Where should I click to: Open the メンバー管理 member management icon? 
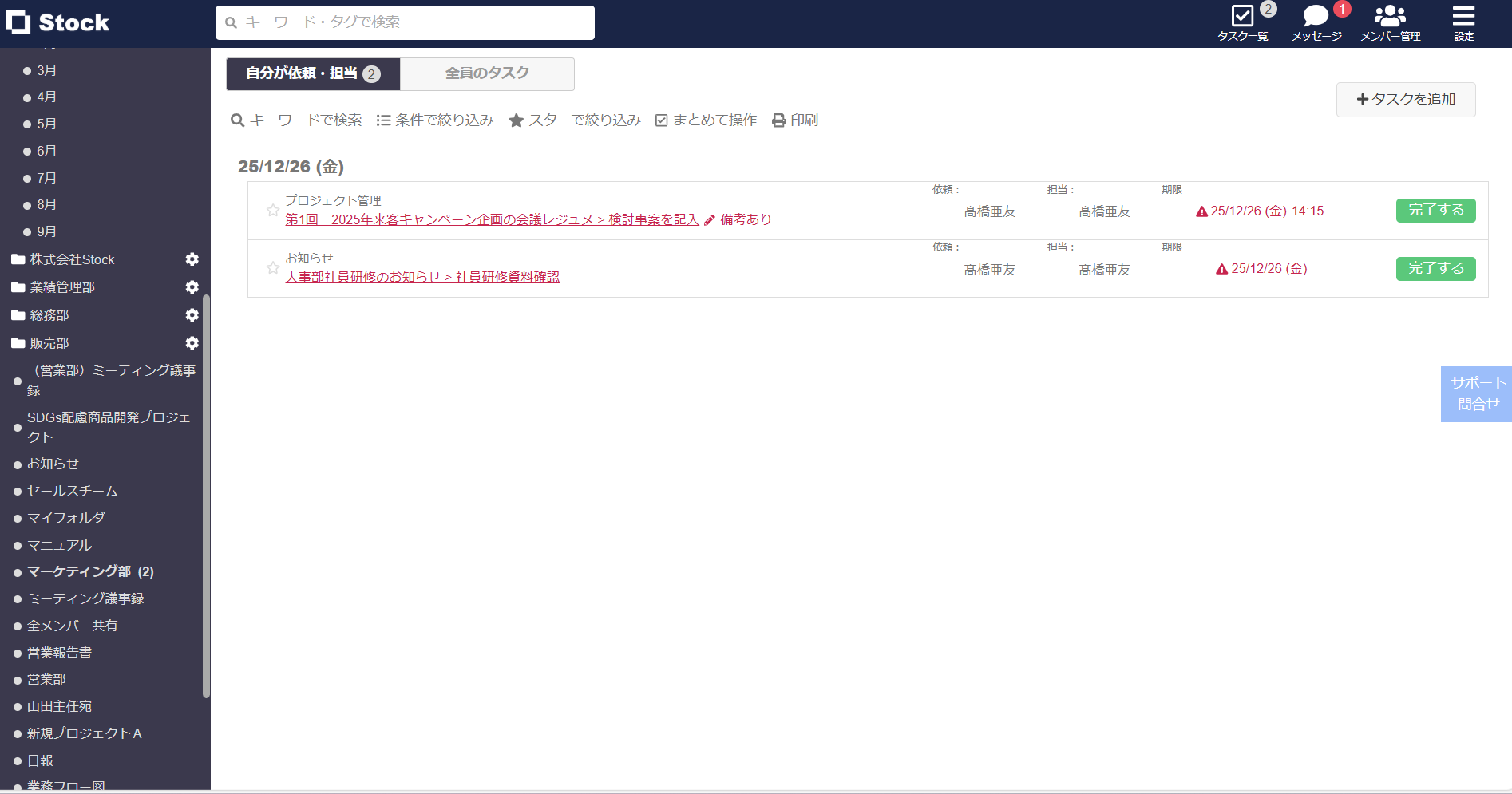(x=1389, y=16)
